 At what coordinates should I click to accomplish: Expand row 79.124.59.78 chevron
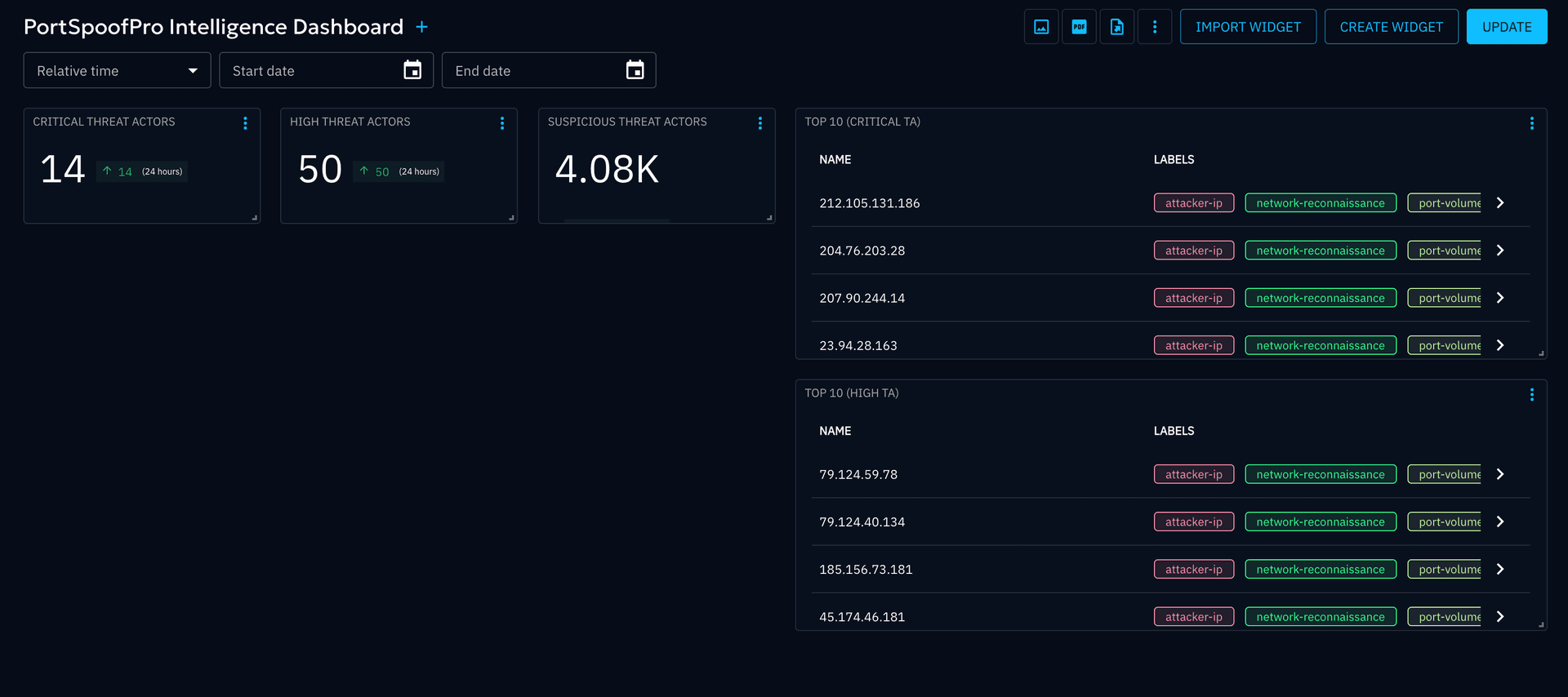1500,474
